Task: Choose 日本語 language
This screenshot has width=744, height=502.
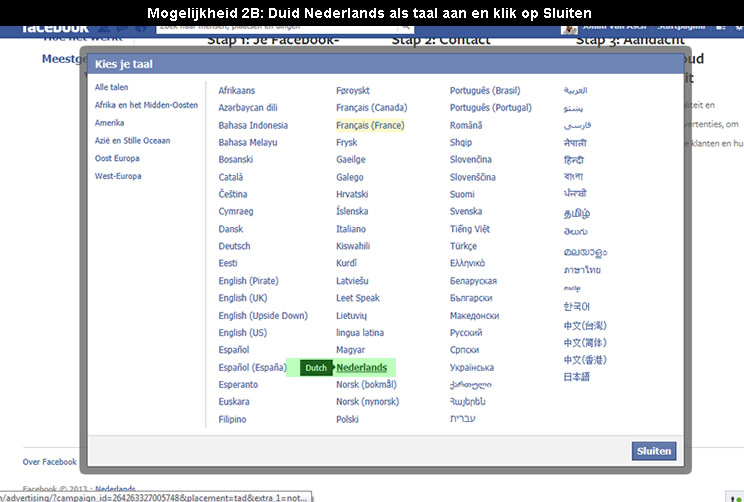Action: click(x=577, y=377)
